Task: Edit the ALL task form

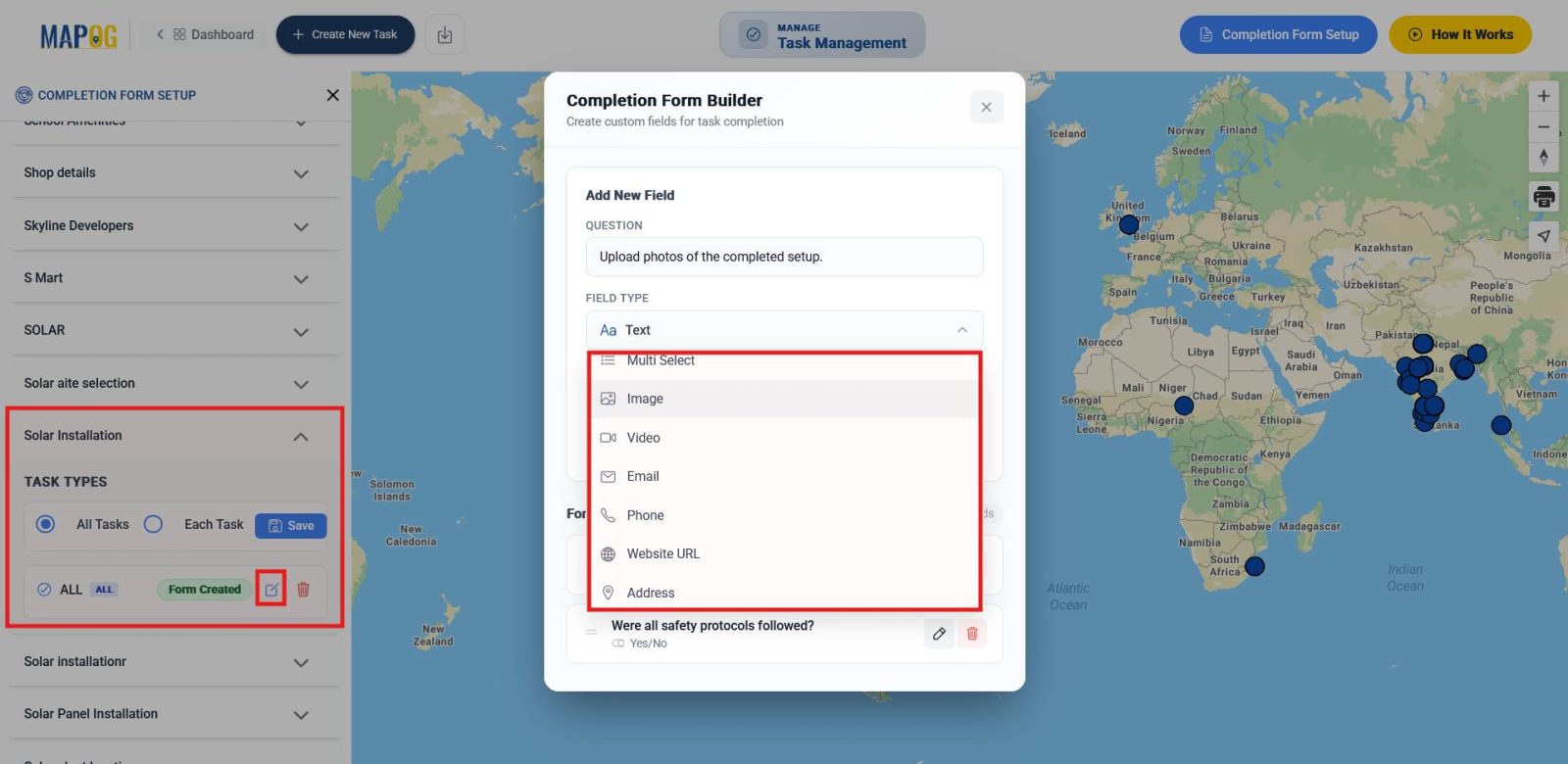Action: [x=271, y=590]
